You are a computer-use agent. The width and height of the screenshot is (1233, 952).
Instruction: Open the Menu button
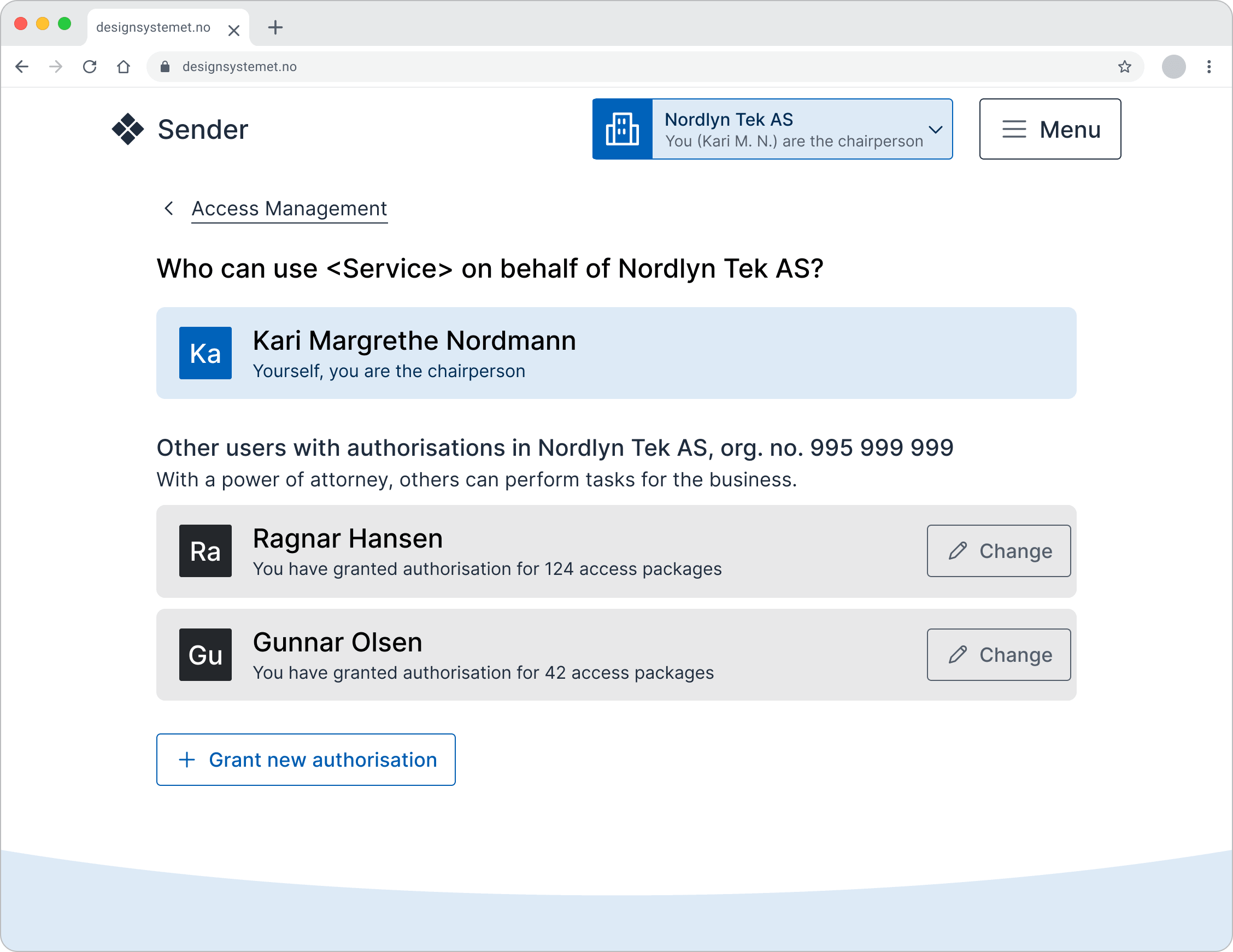(1050, 130)
